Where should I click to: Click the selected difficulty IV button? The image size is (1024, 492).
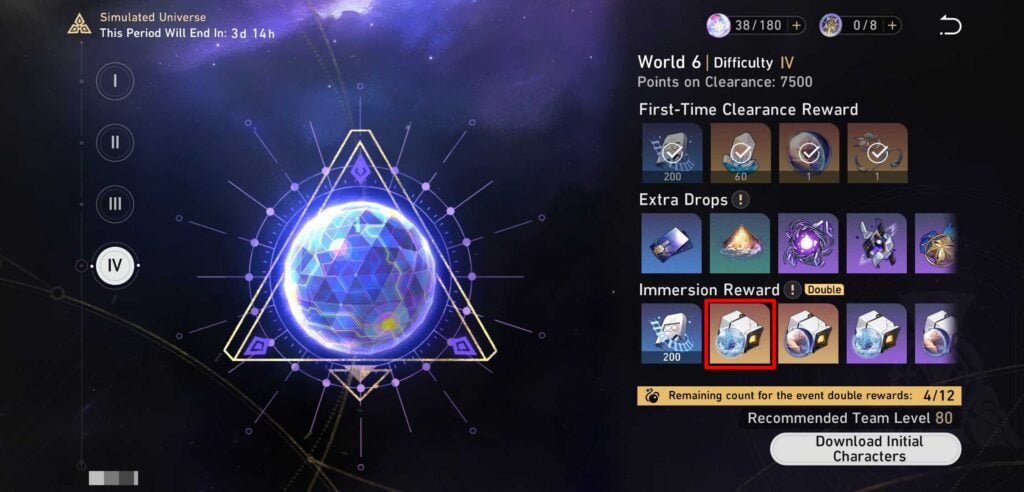pyautogui.click(x=115, y=266)
